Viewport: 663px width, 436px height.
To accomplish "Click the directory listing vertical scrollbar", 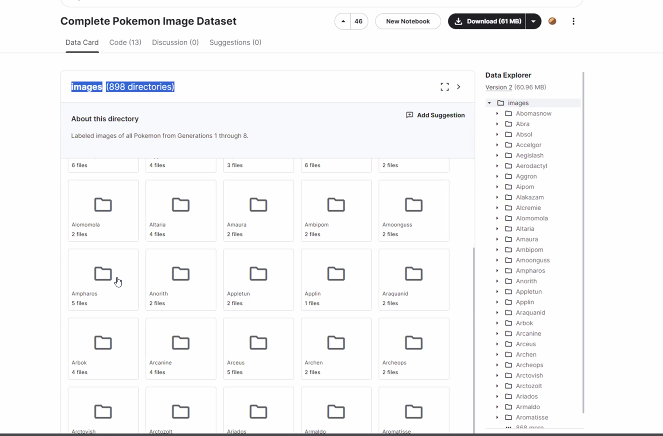I will [x=474, y=338].
